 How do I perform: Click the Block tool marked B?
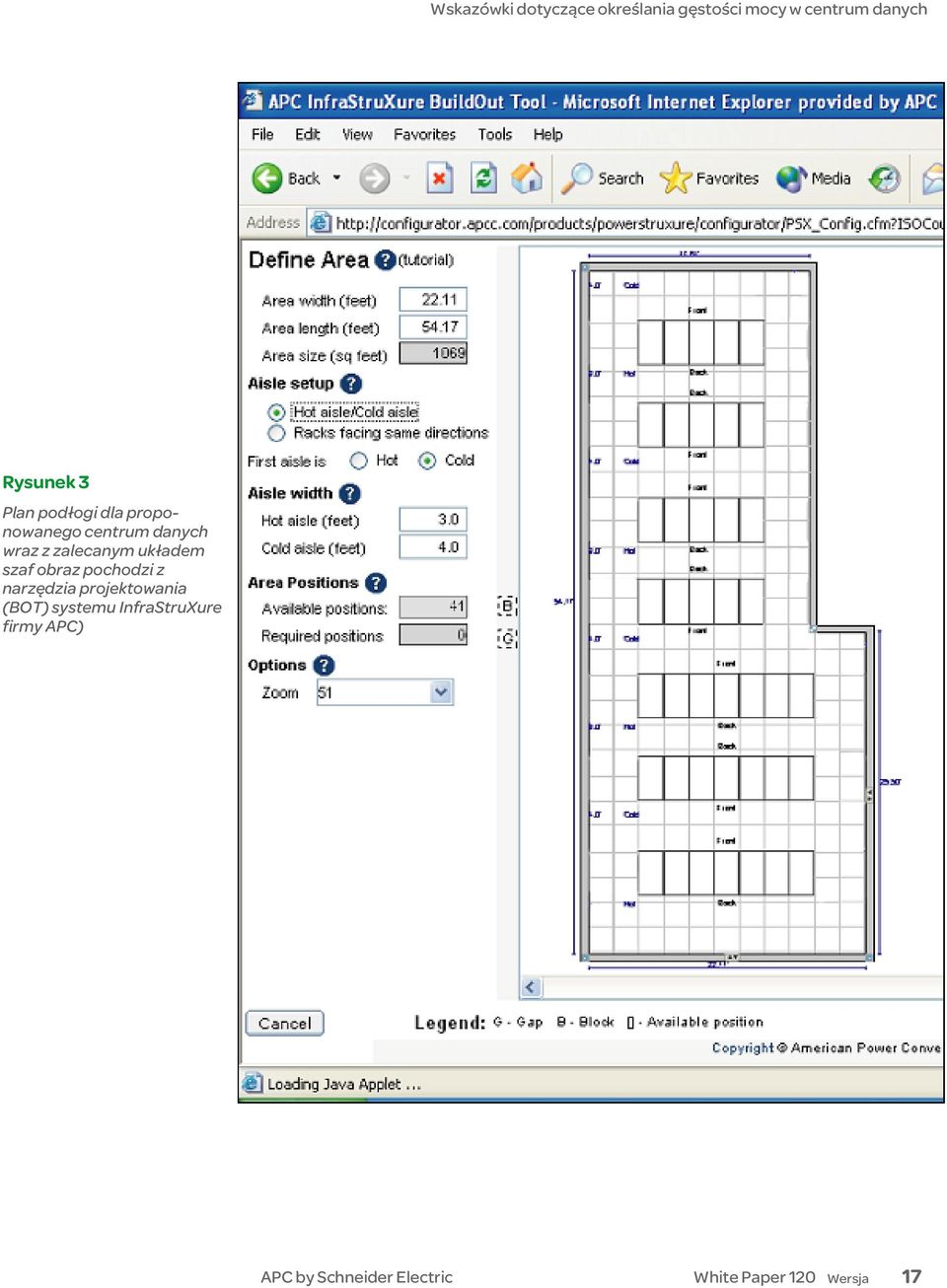point(507,607)
